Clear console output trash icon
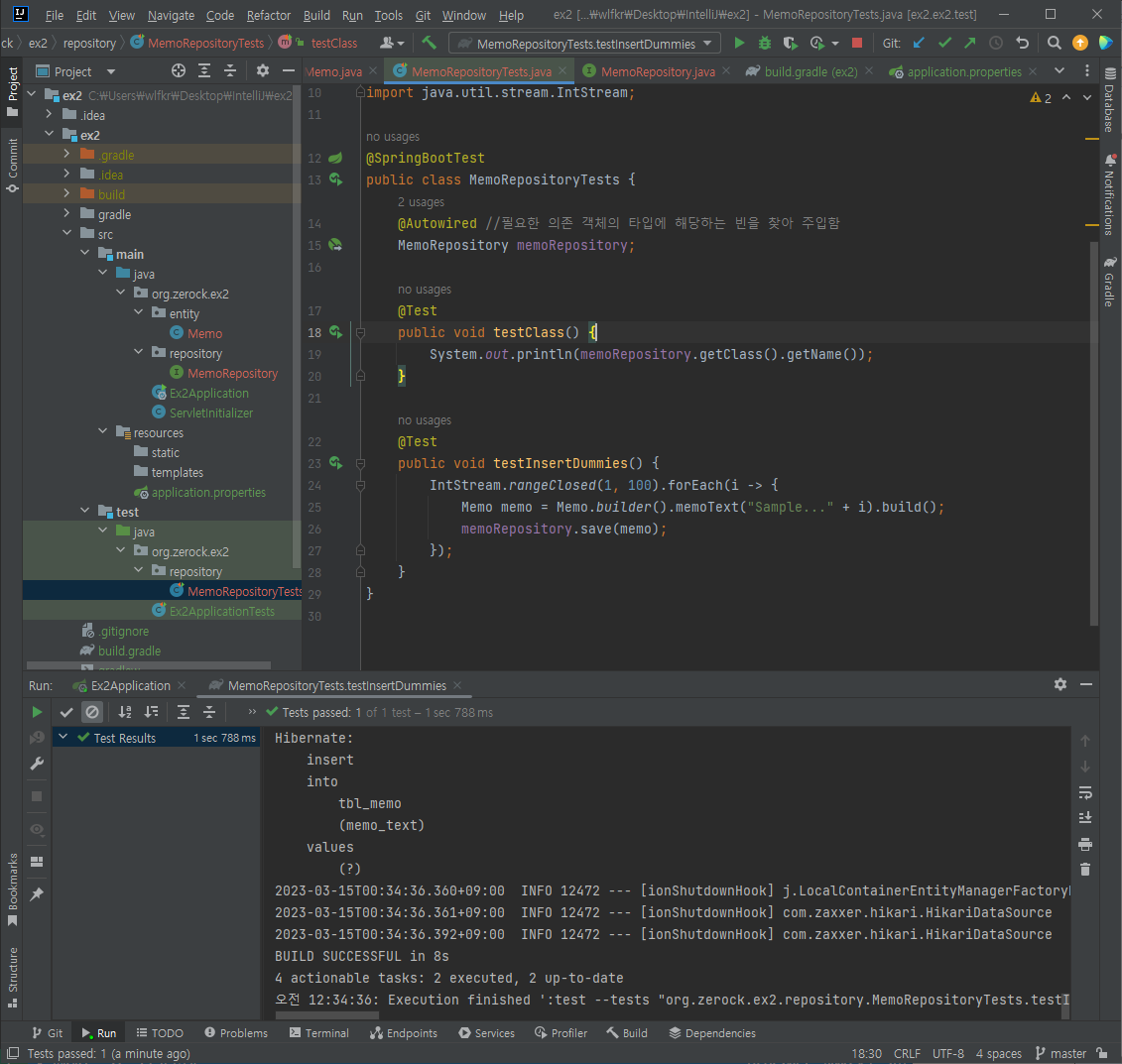1122x1064 pixels. pos(1084,869)
